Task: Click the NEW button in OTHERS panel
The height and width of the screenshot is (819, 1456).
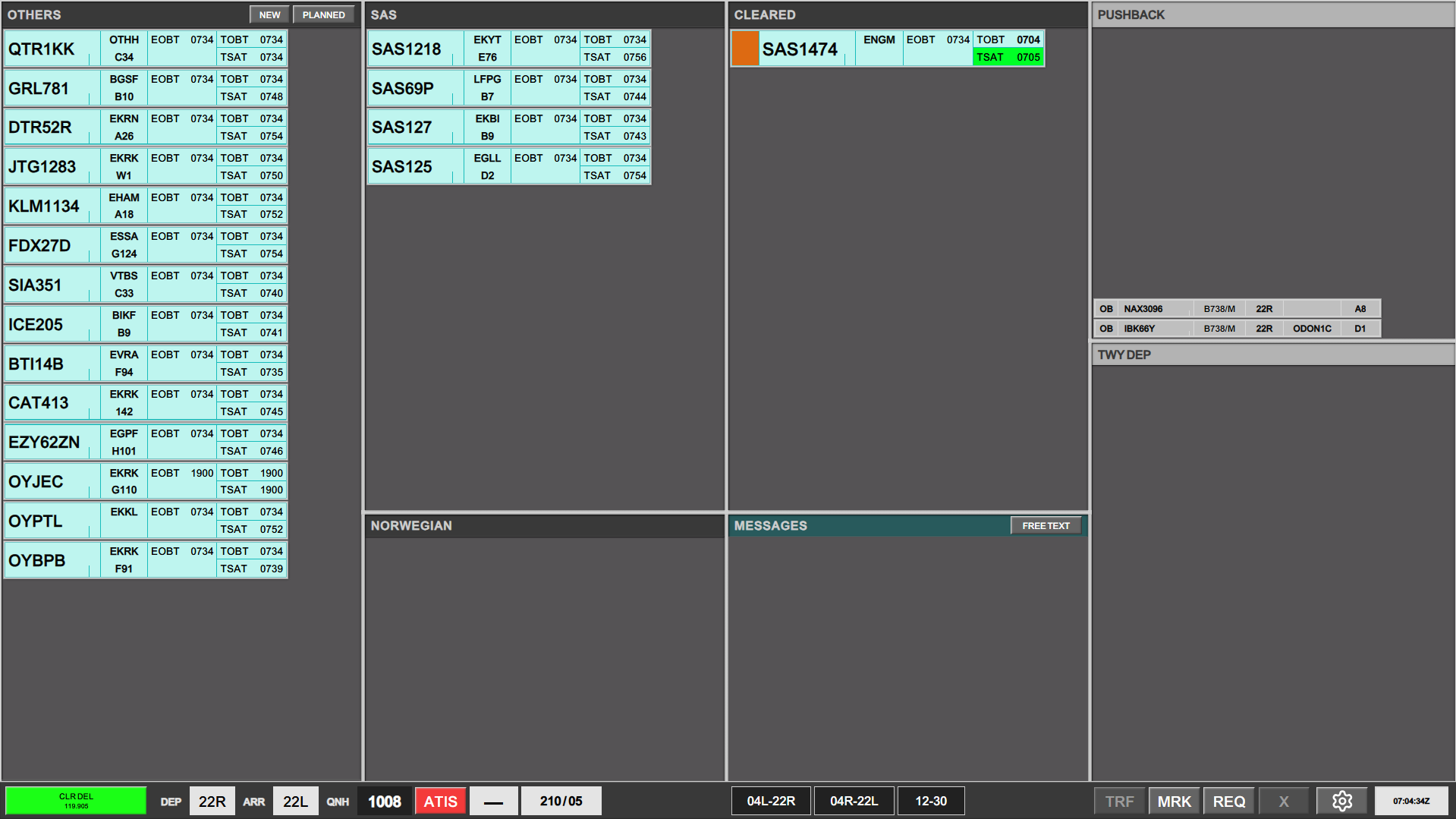Action: tap(269, 14)
